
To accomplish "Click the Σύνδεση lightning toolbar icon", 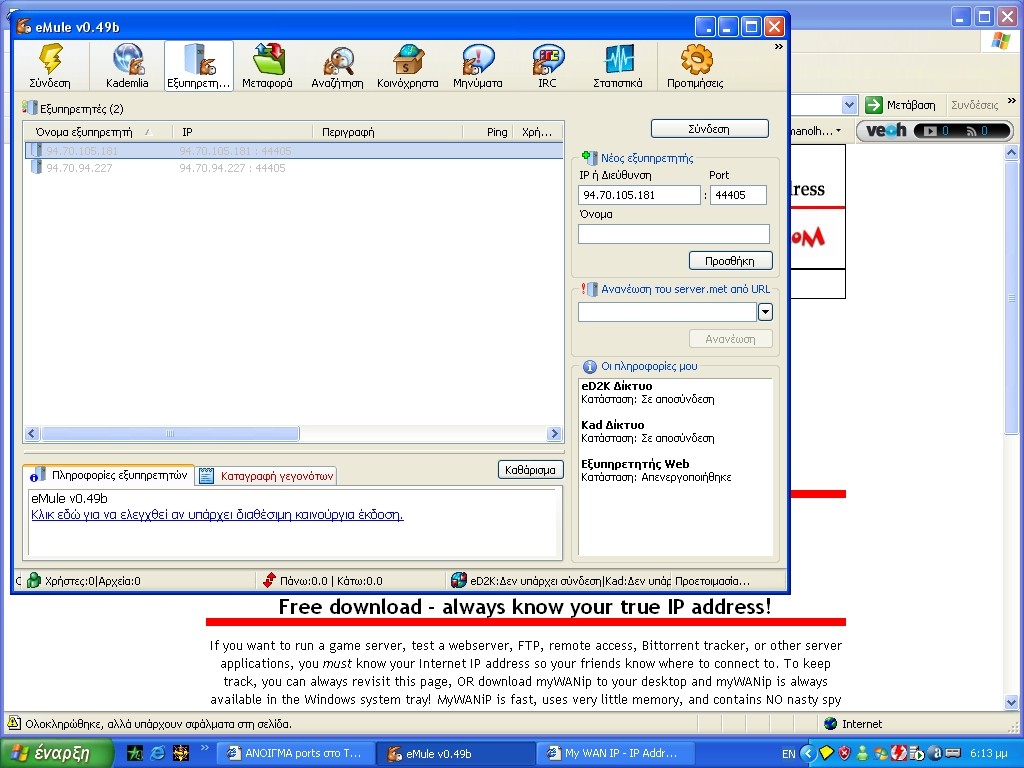I will click(50, 65).
